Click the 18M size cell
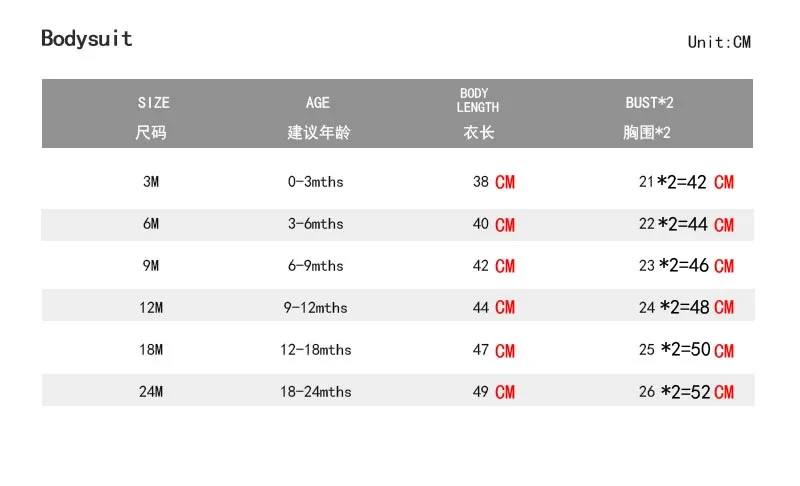Screen dimensions: 800x486 [151, 349]
